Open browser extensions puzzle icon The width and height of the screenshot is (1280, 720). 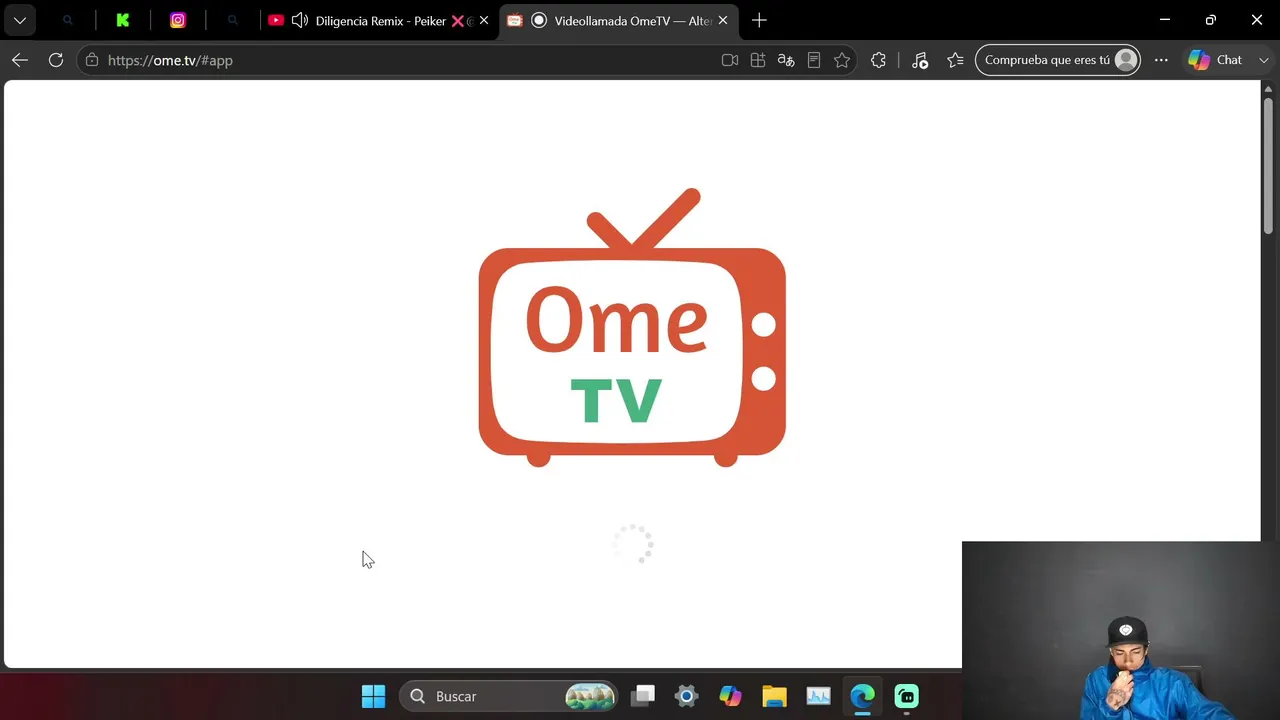(878, 60)
